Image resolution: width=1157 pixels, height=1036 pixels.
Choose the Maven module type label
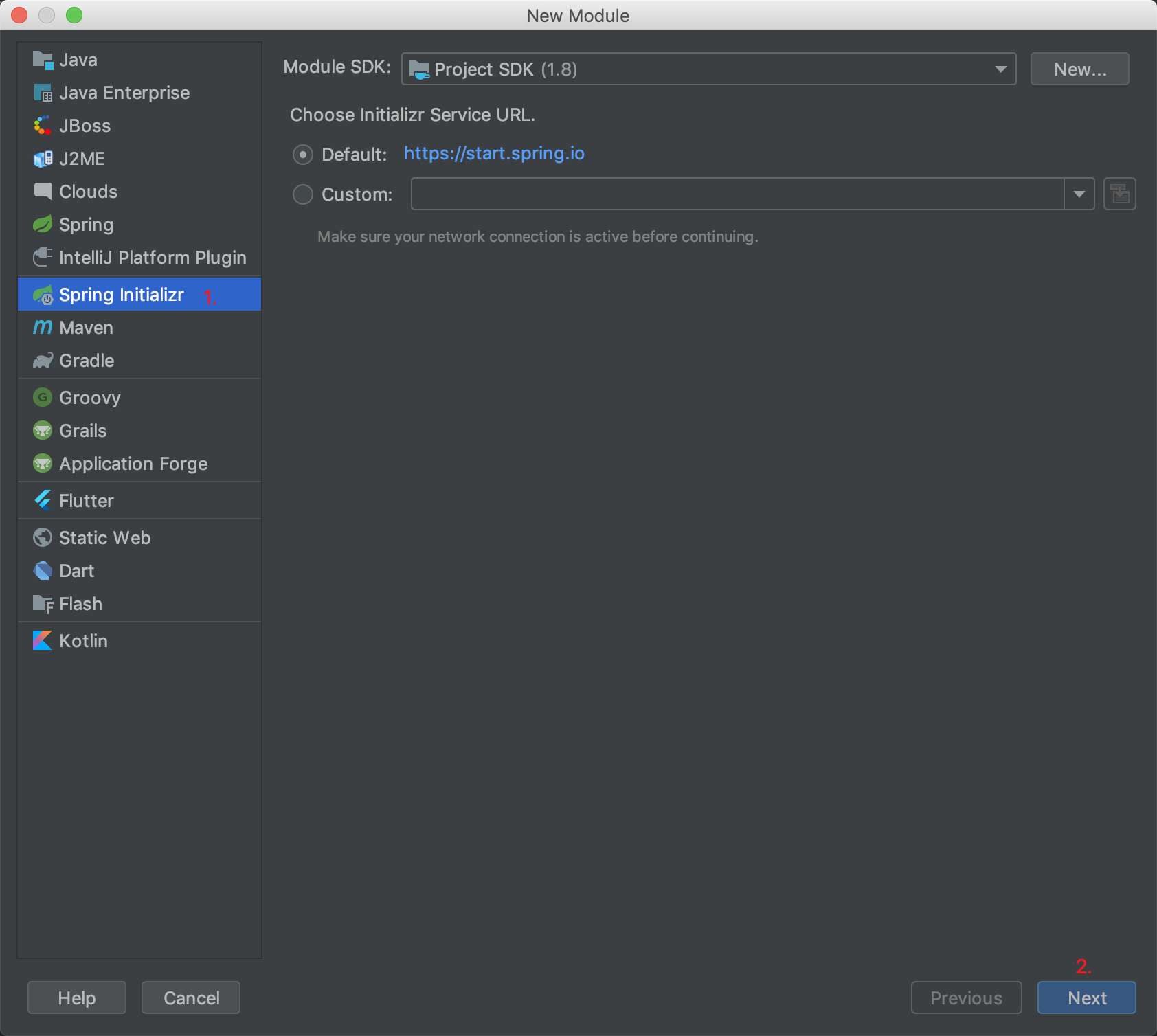(86, 328)
